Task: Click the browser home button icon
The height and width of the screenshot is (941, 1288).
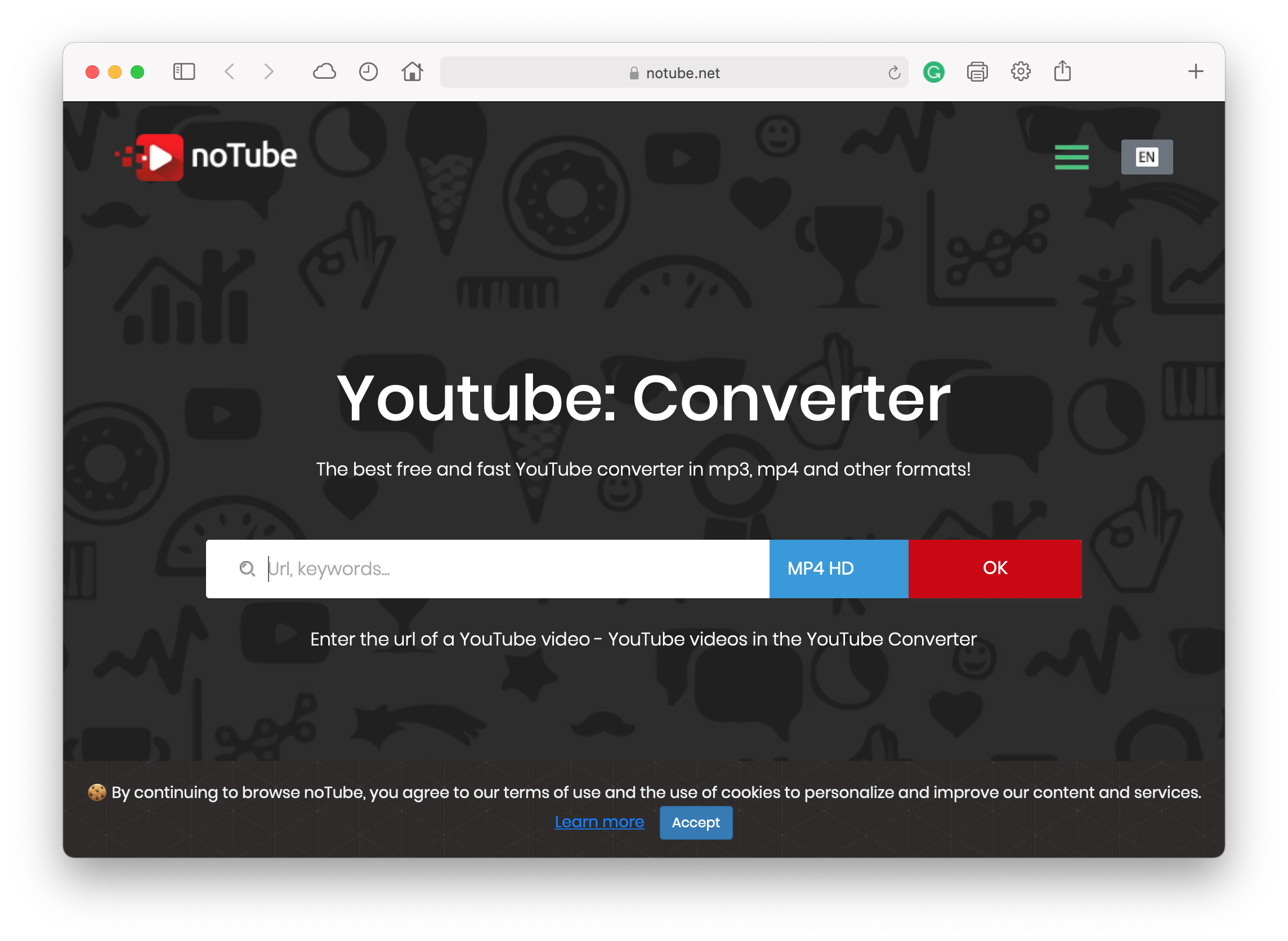Action: 413,71
